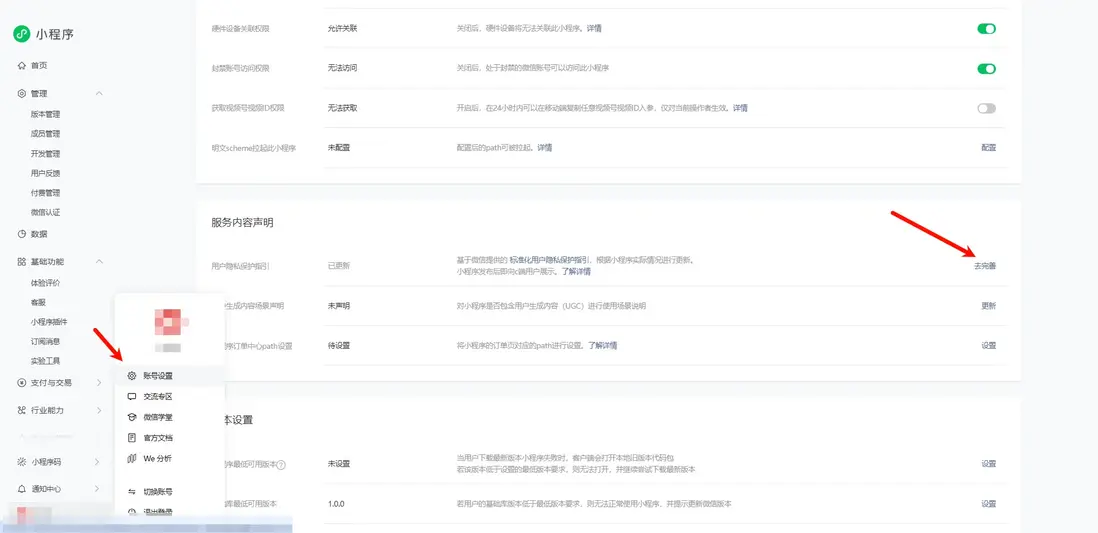Click the gear icon beside 账号设置
Image resolution: width=1098 pixels, height=533 pixels.
(x=132, y=375)
